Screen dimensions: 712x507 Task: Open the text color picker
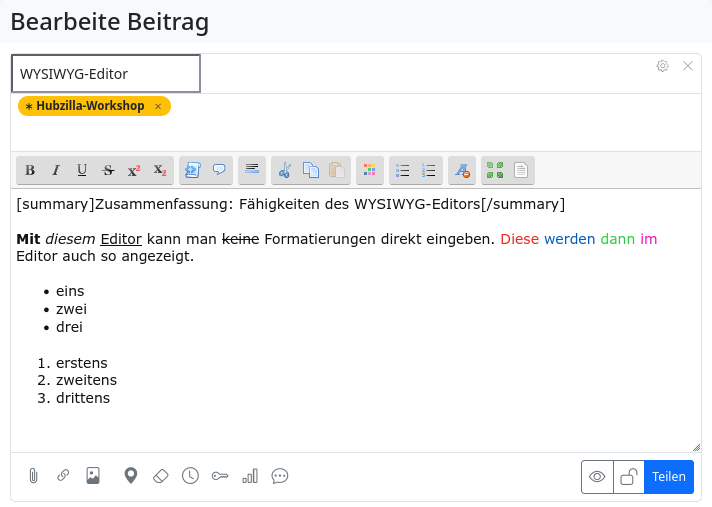tap(370, 170)
